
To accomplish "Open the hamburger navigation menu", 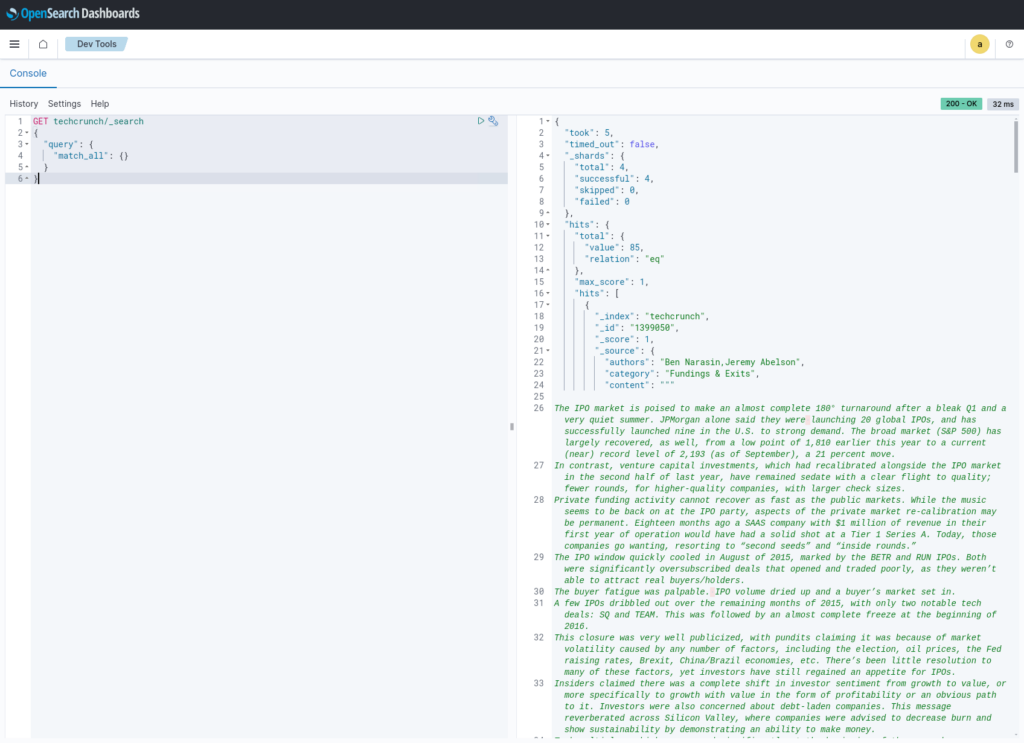I will tap(14, 44).
